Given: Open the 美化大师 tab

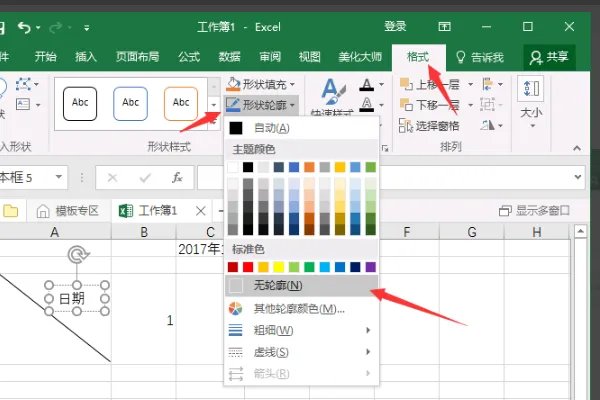Looking at the screenshot, I should (360, 57).
